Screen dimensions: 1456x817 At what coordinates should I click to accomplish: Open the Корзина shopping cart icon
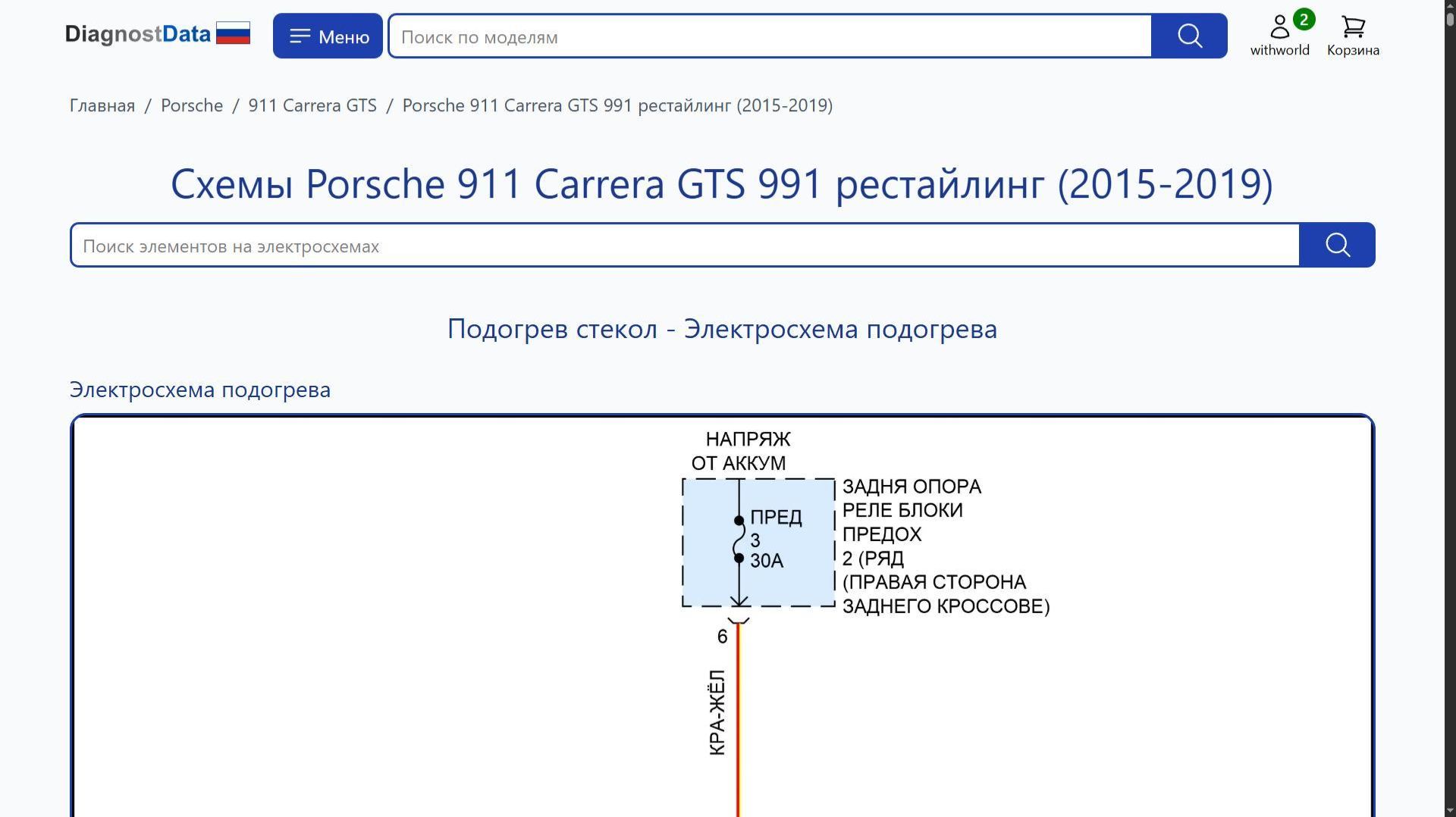[x=1353, y=36]
